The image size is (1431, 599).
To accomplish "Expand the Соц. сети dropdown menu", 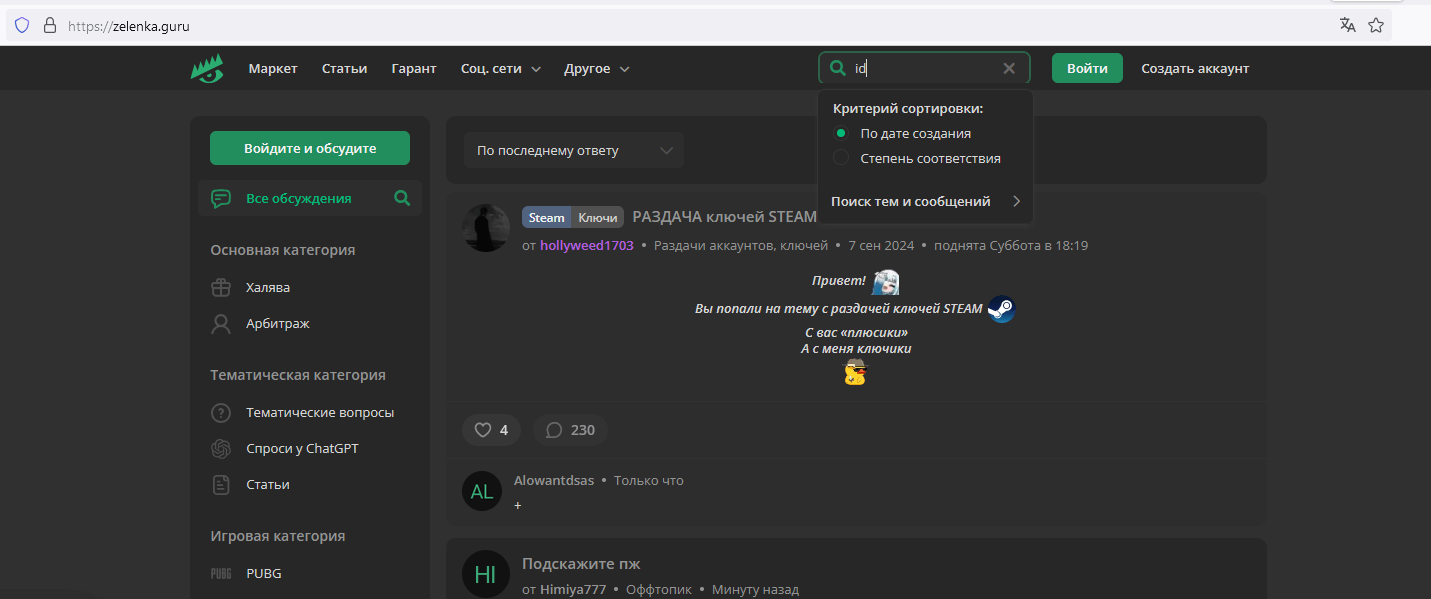I will pyautogui.click(x=501, y=69).
